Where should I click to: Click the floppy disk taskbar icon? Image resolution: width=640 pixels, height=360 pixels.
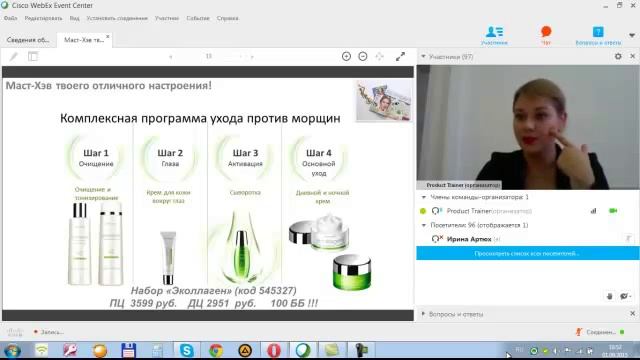[128, 350]
